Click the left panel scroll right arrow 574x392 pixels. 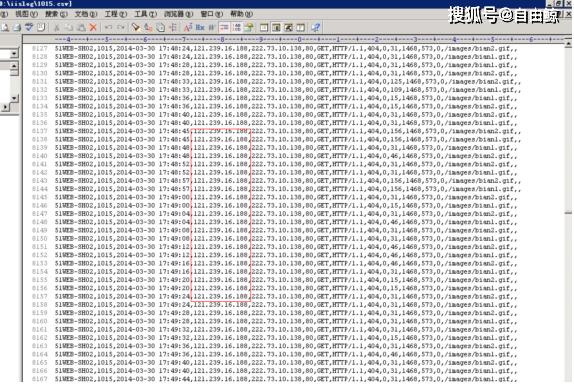tap(5, 107)
